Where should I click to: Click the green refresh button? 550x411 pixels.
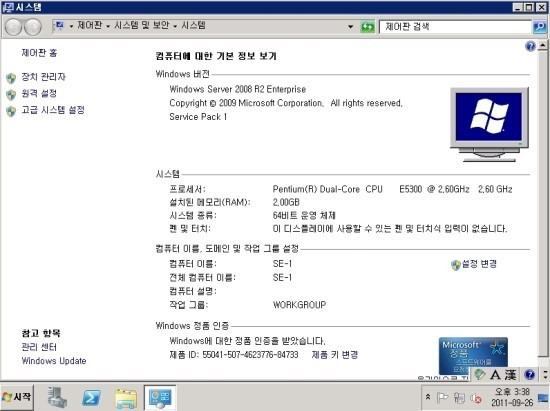click(x=367, y=27)
